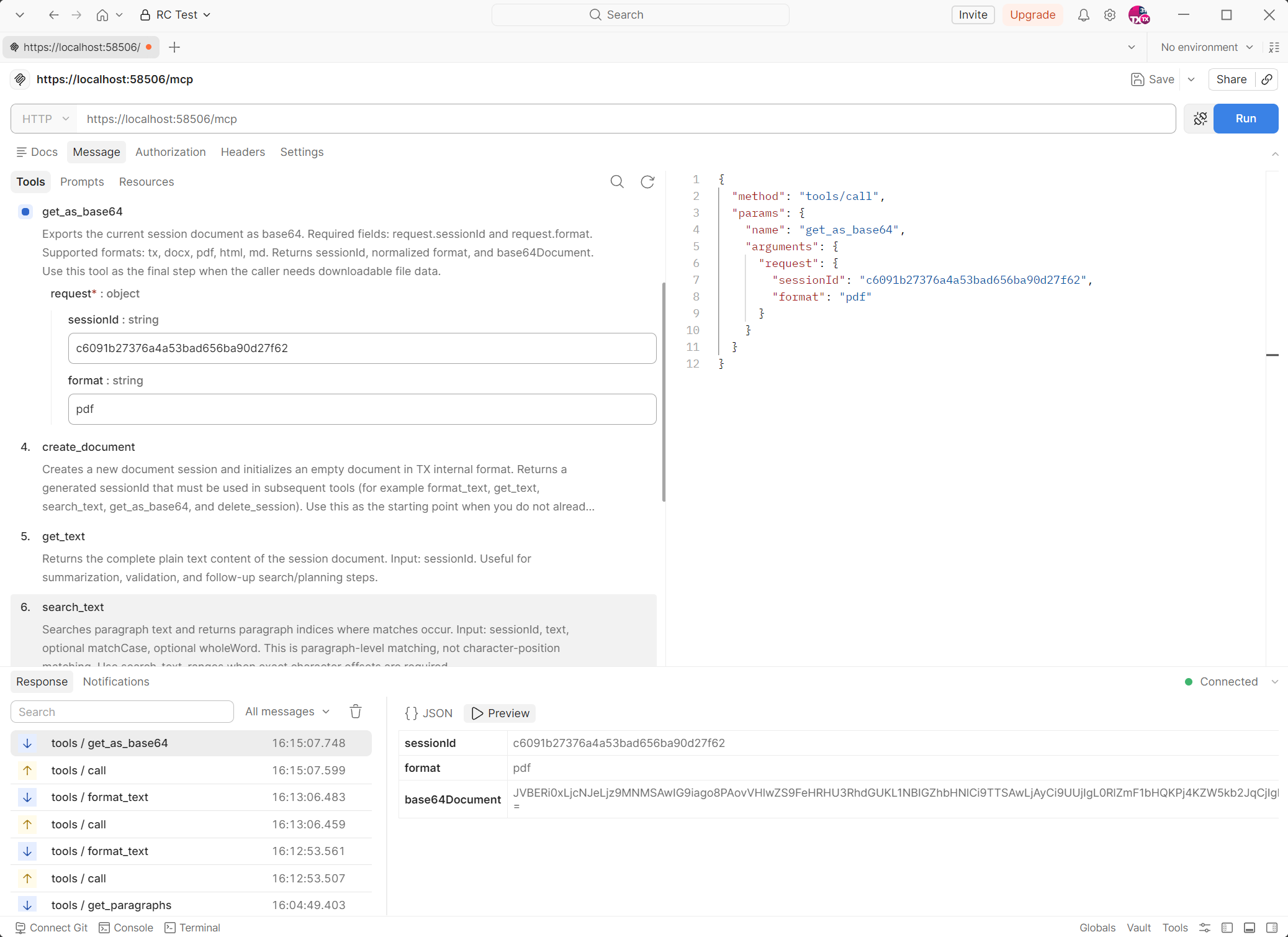Open the Notifications tab in response panel
The image size is (1288, 937).
click(x=115, y=681)
